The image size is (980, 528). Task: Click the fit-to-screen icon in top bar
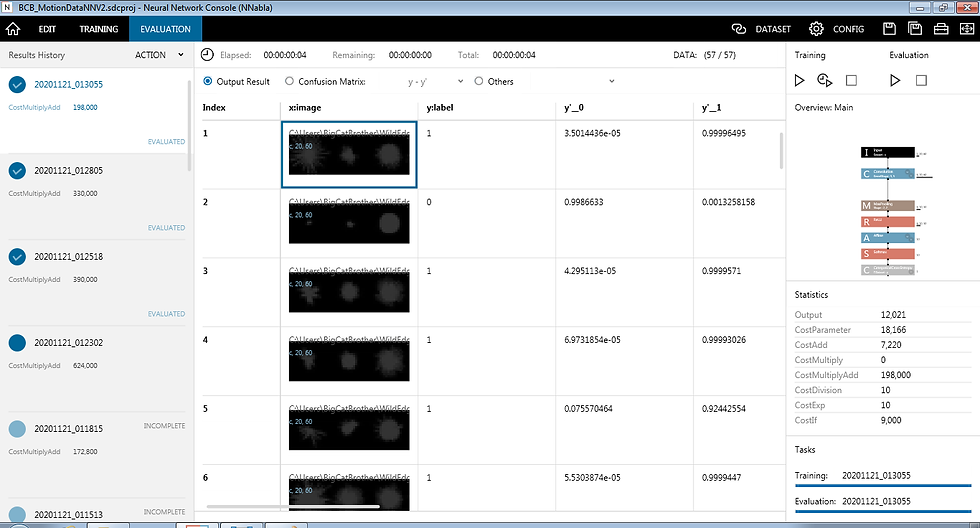(966, 29)
